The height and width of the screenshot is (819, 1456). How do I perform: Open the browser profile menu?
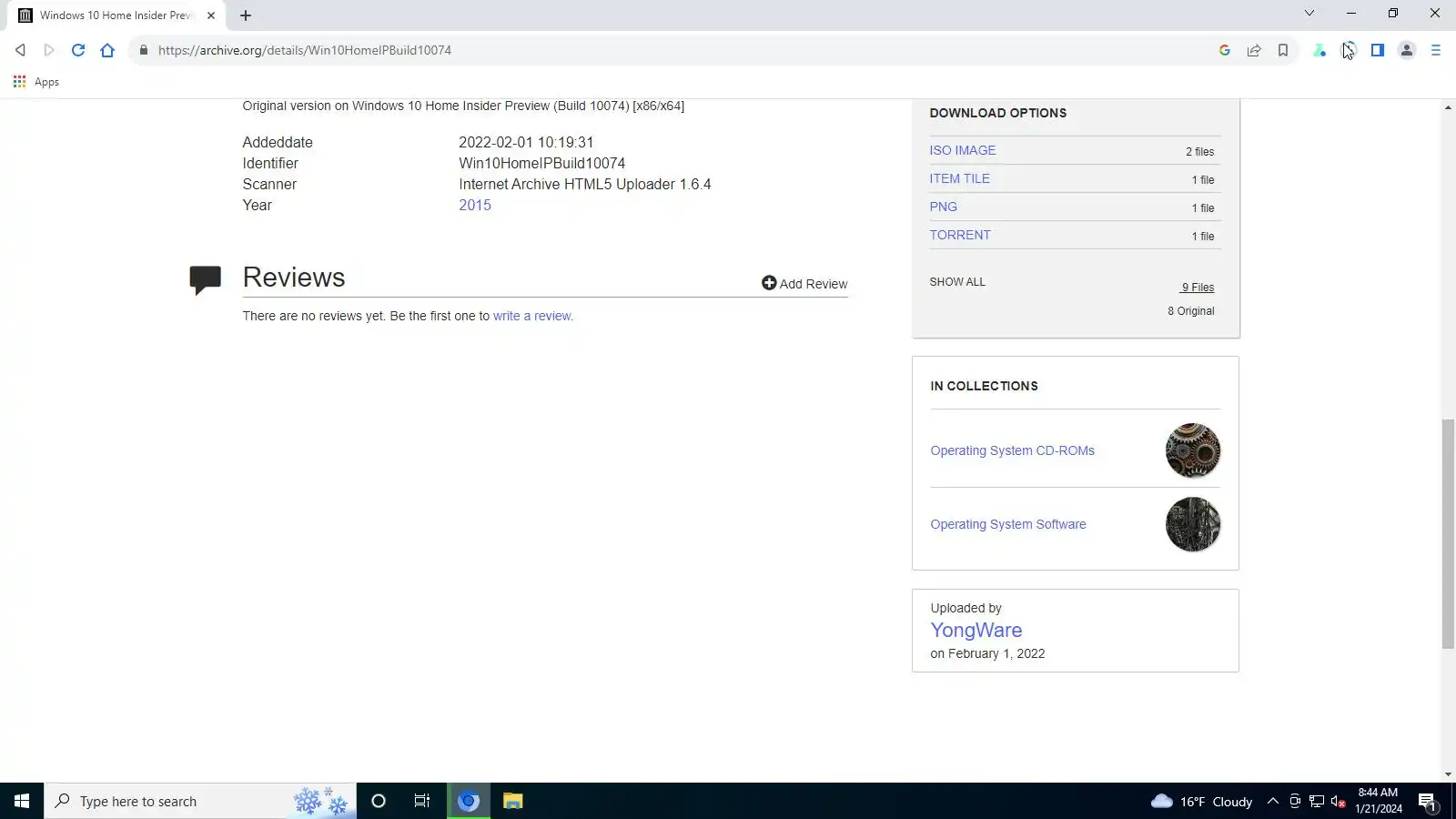pos(1407,50)
